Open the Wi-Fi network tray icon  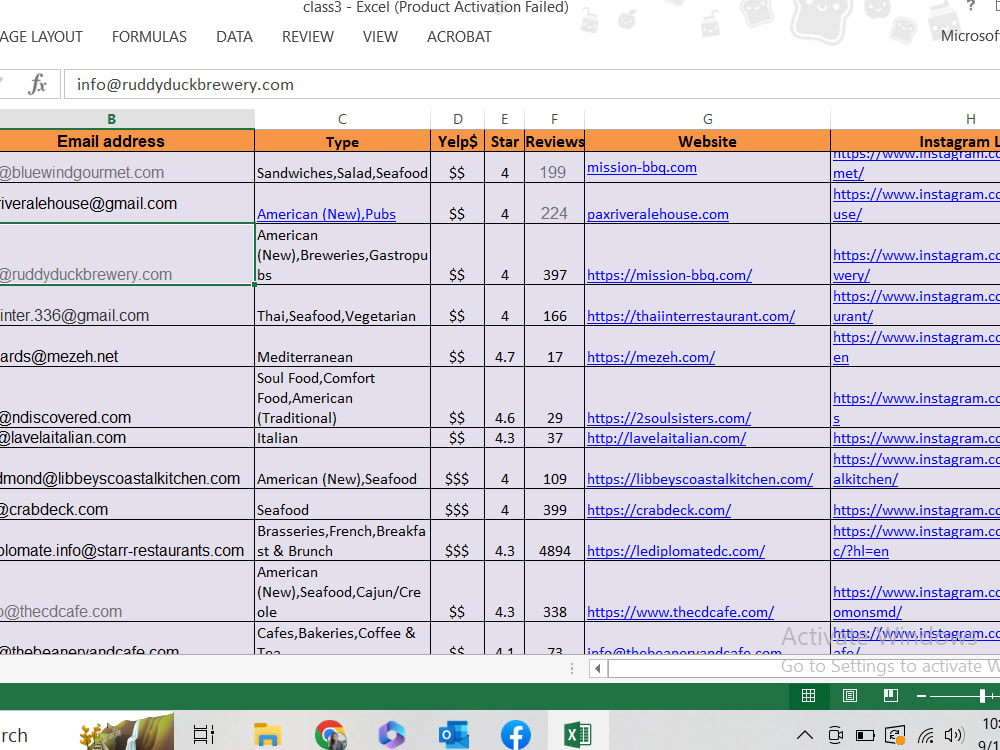click(925, 735)
